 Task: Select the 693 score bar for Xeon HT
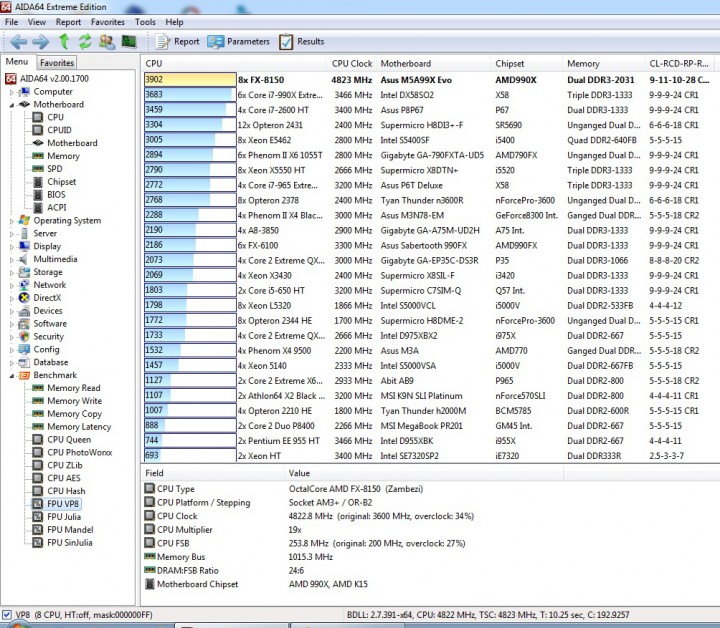coord(190,456)
